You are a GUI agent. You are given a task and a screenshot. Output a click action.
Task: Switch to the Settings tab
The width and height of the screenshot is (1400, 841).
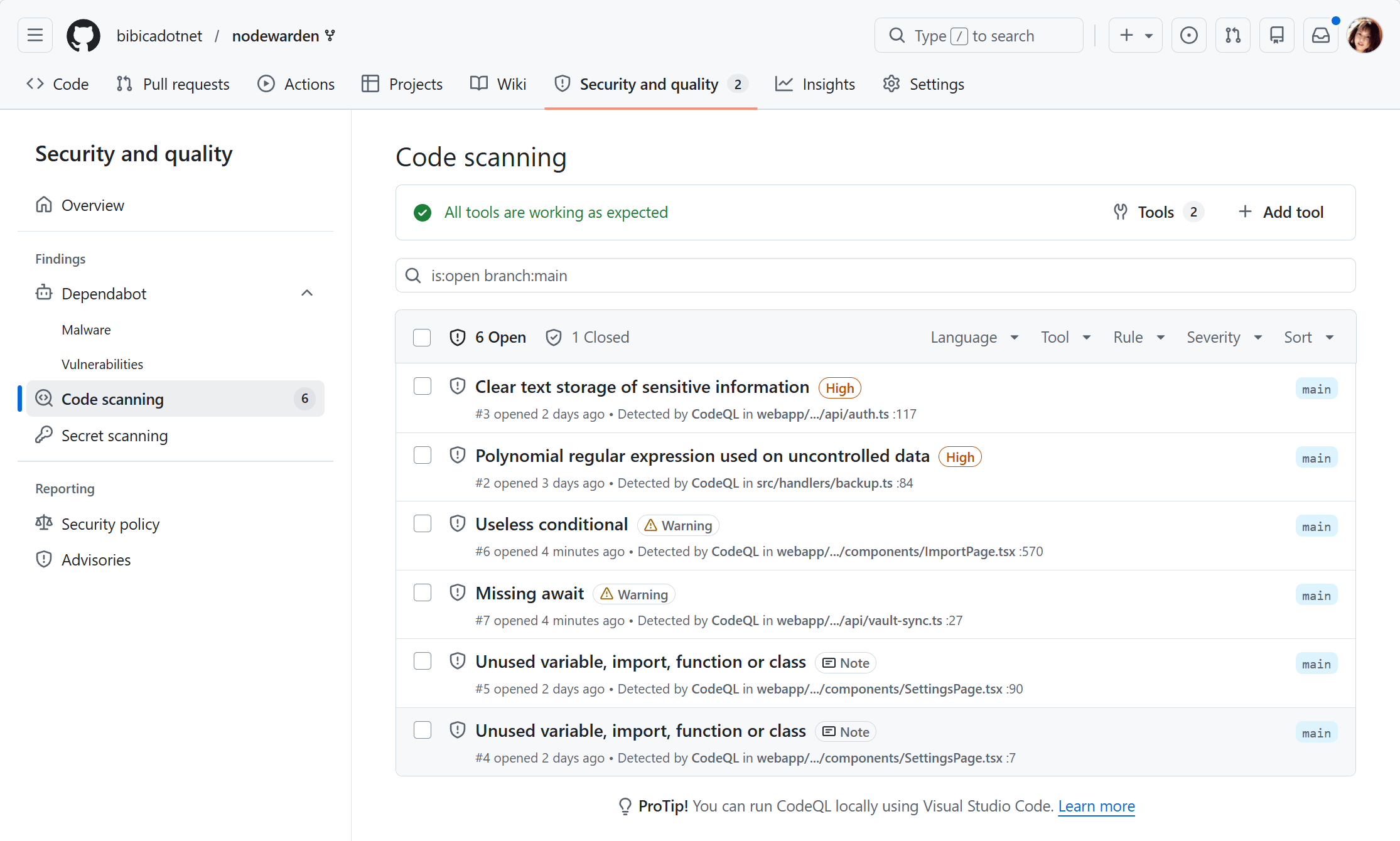(x=923, y=84)
